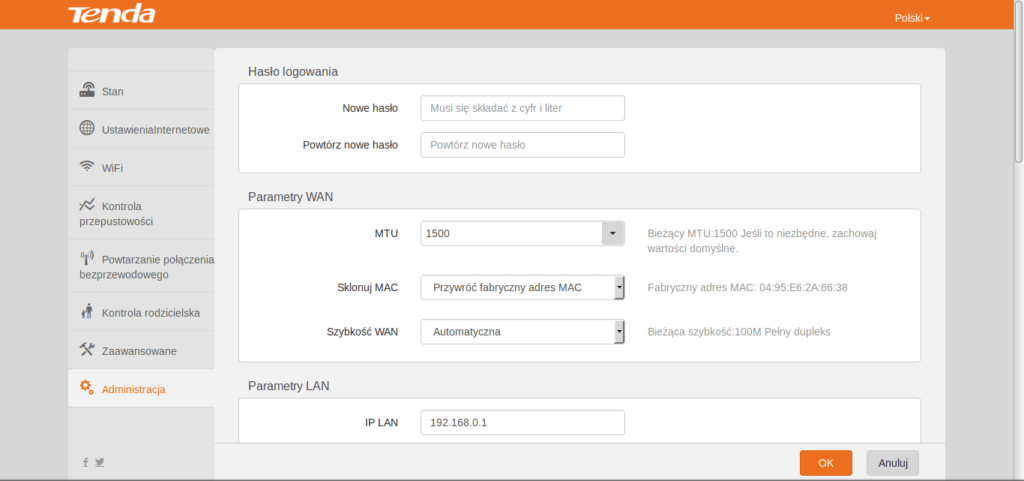
Task: Click the Tenda logo
Action: tap(111, 15)
